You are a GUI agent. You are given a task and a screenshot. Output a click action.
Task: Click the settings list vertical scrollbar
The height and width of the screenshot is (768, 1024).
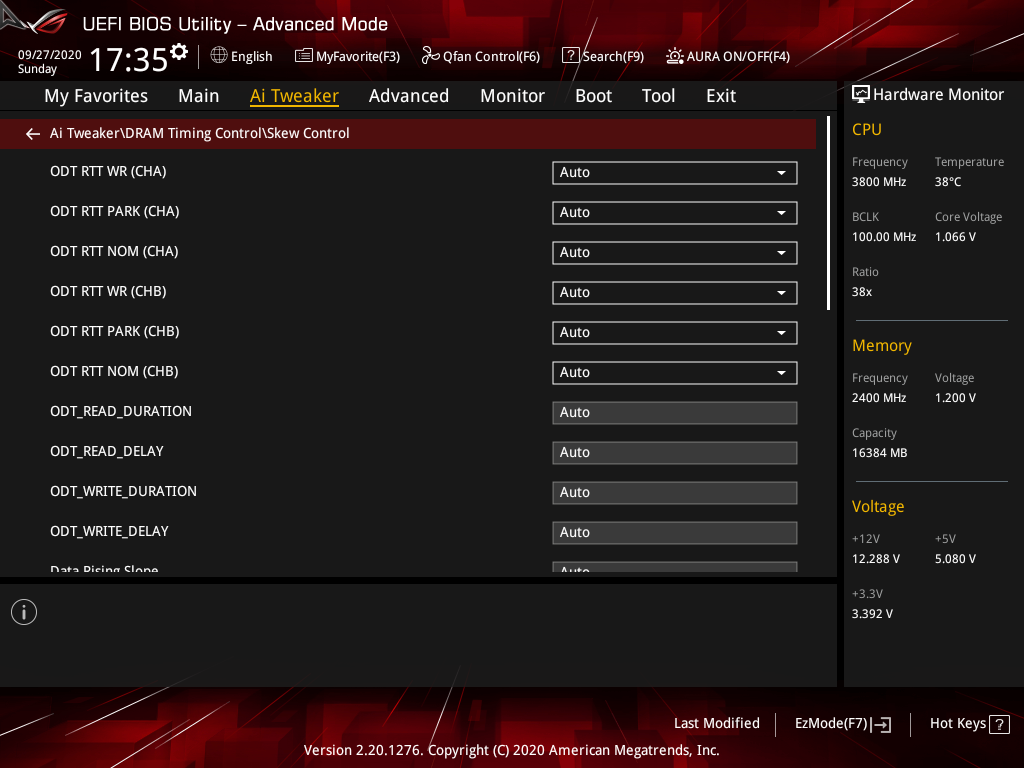coord(828,213)
